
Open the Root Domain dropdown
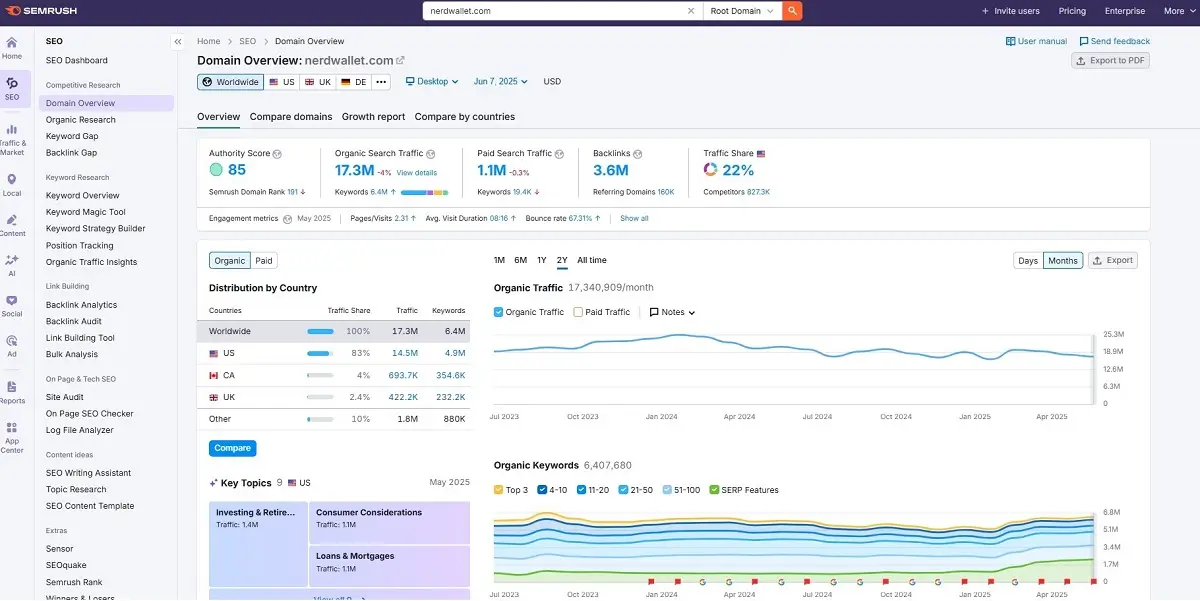[742, 11]
